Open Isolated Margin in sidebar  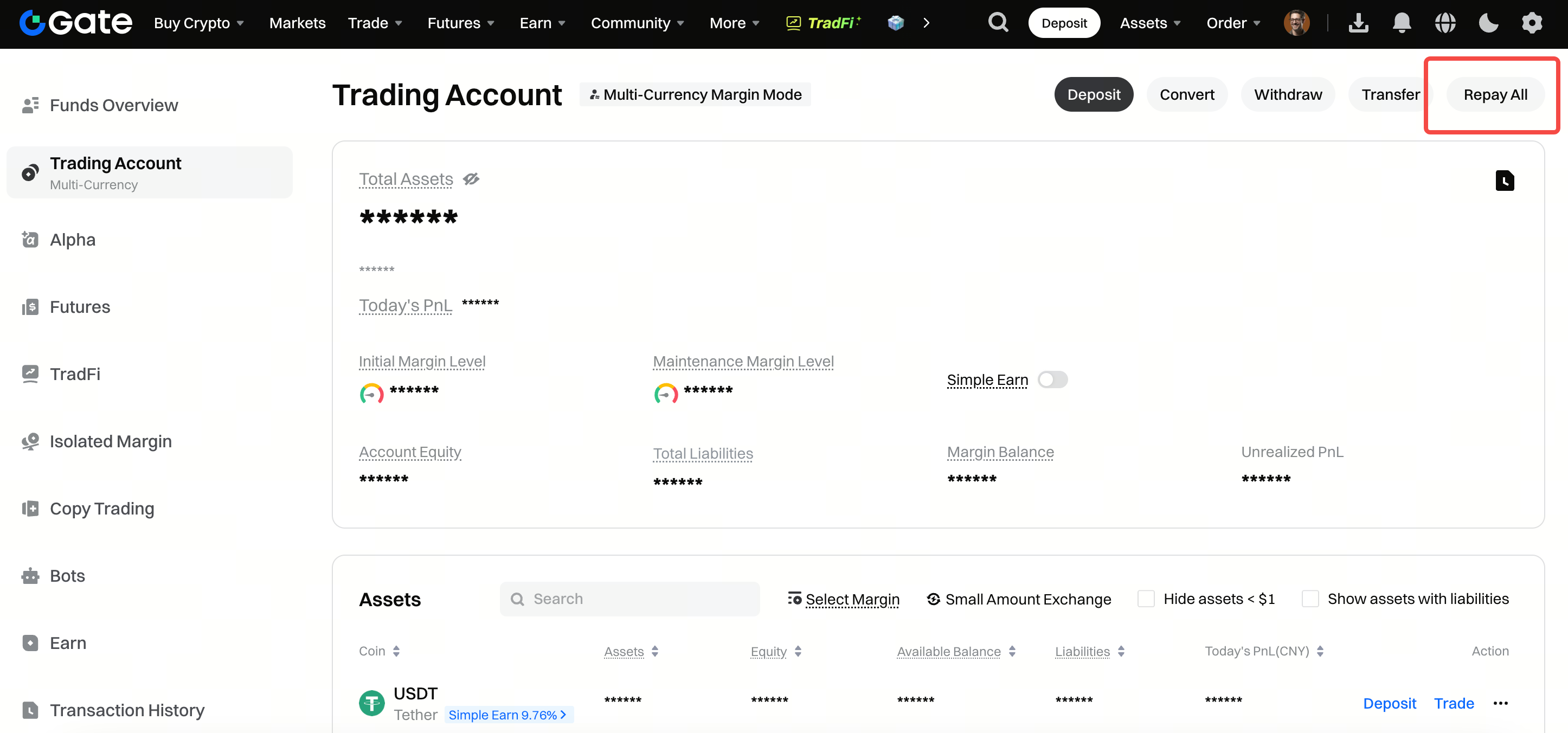(110, 441)
